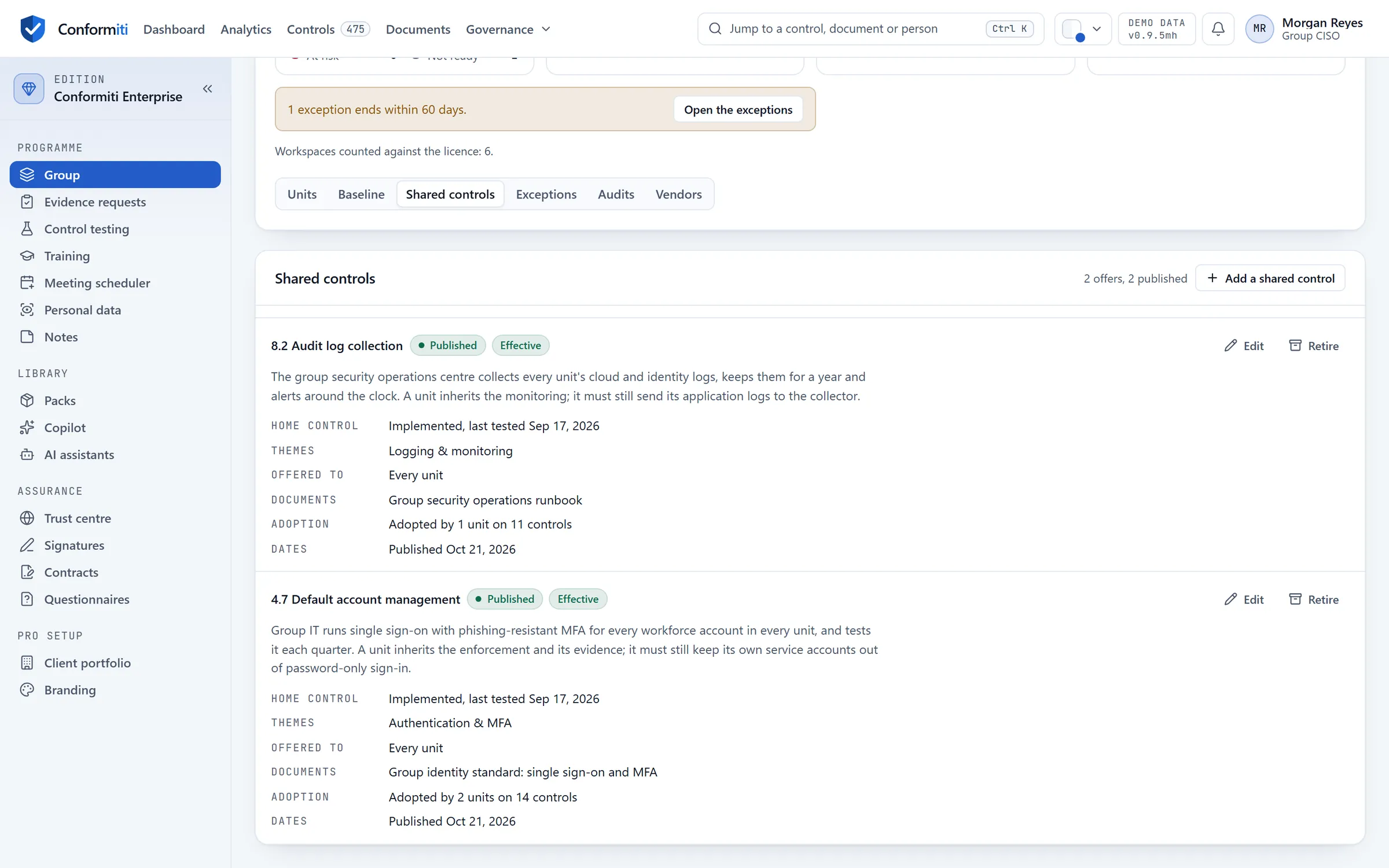Open Controls 475 in the top nav
The width and height of the screenshot is (1389, 868).
(x=328, y=29)
